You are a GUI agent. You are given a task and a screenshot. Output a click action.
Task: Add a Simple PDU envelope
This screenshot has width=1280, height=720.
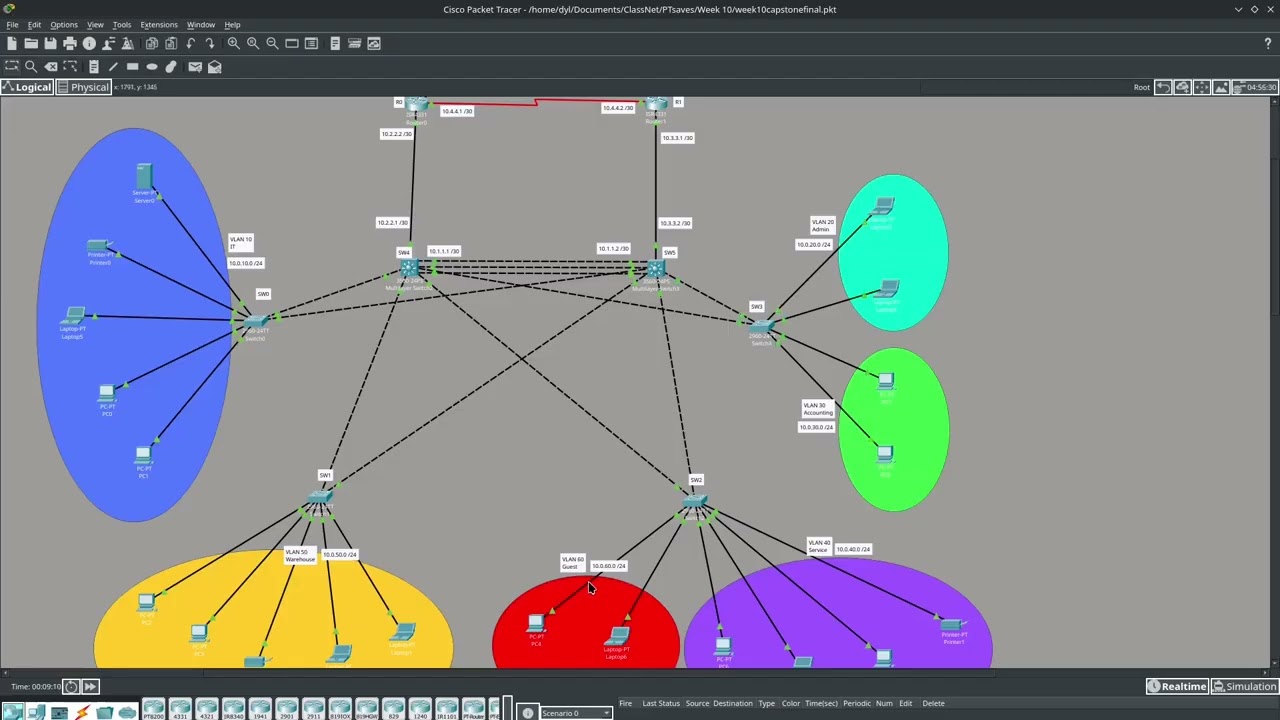[195, 67]
